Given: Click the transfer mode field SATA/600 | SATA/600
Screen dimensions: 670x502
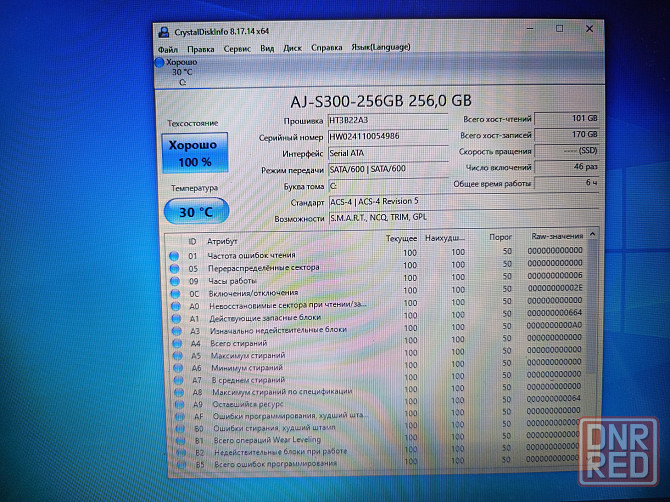Looking at the screenshot, I should (388, 169).
